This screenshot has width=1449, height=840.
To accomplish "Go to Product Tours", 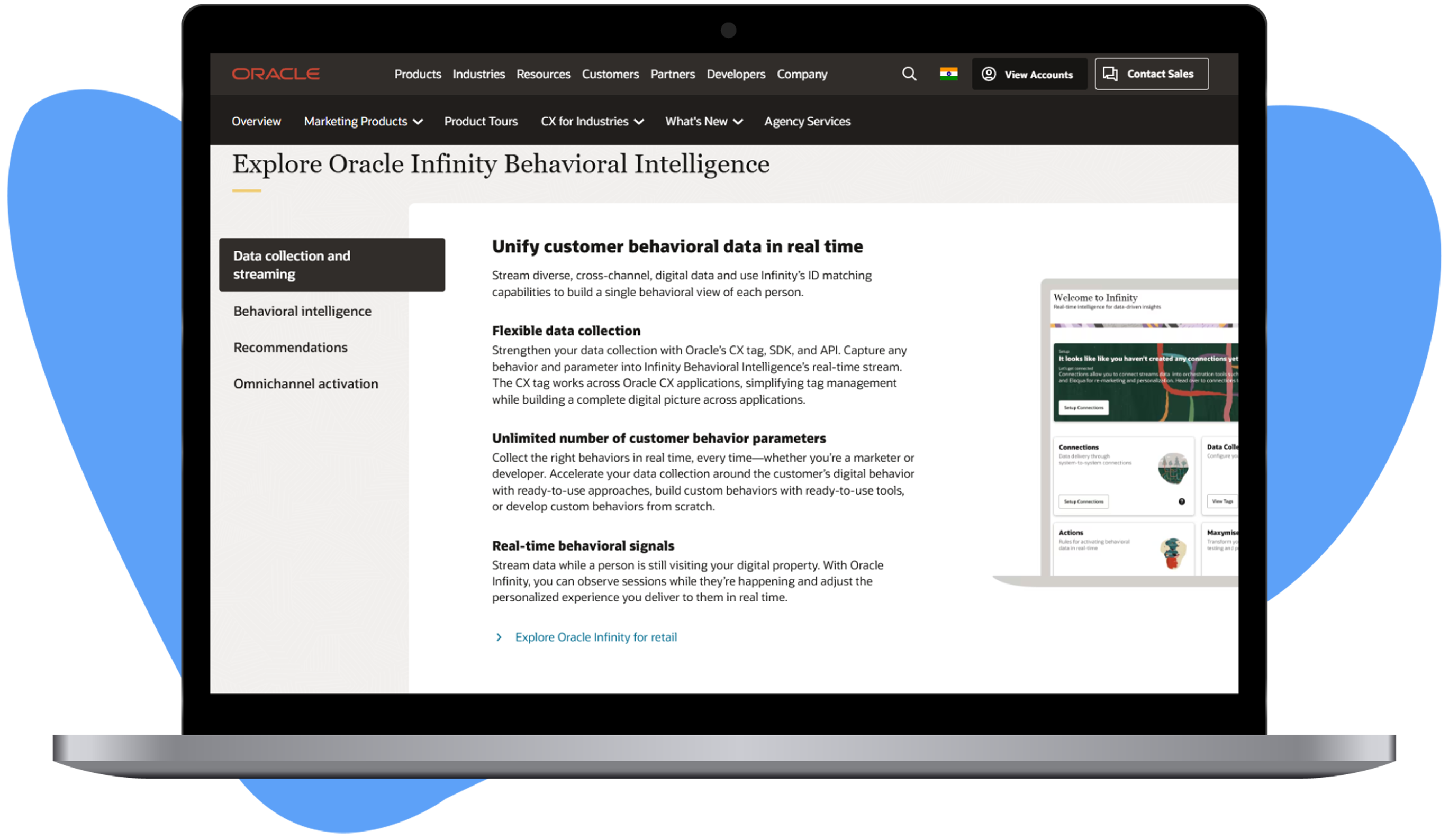I will tap(481, 122).
